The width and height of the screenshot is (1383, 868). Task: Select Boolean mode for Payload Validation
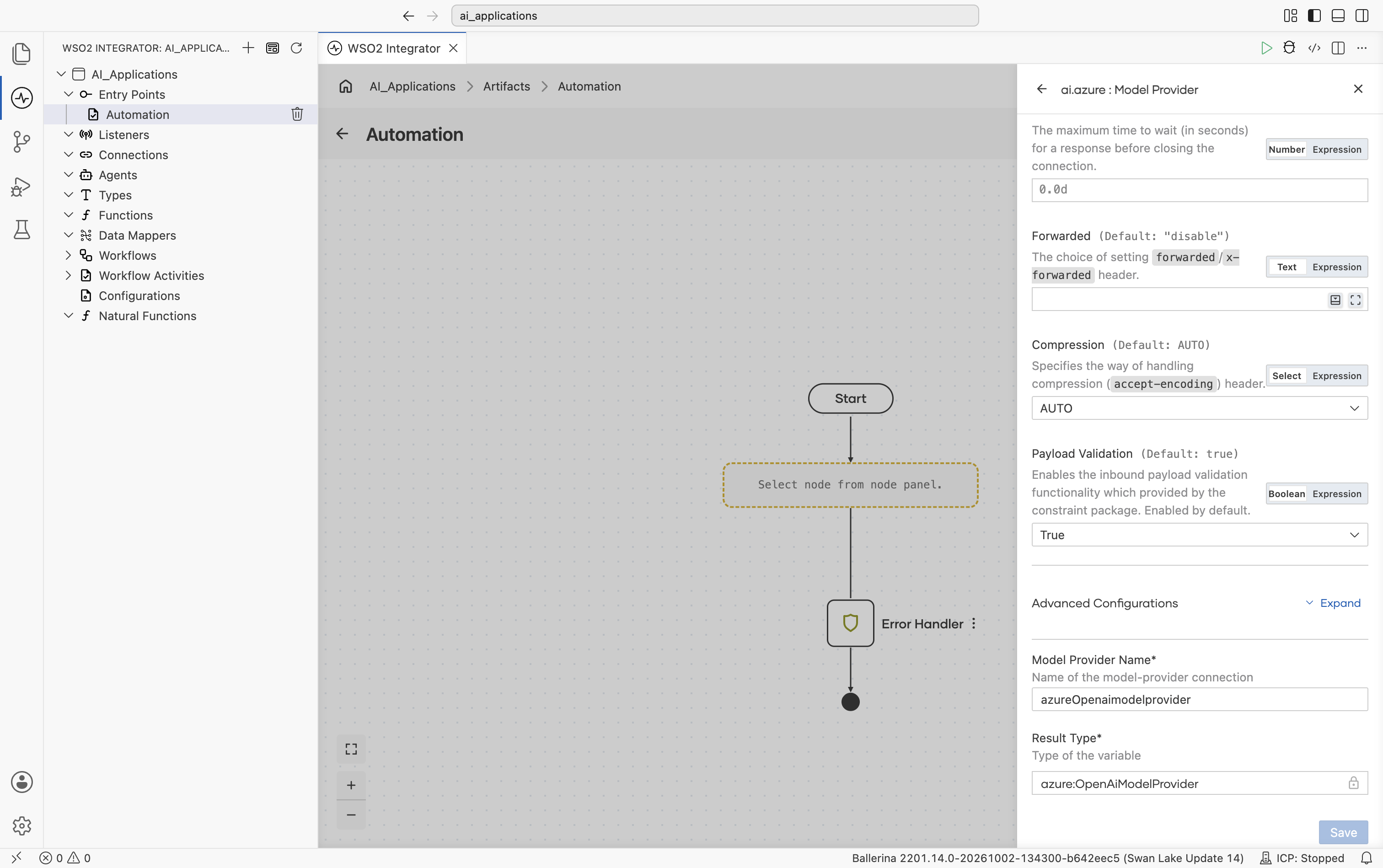[x=1287, y=494]
